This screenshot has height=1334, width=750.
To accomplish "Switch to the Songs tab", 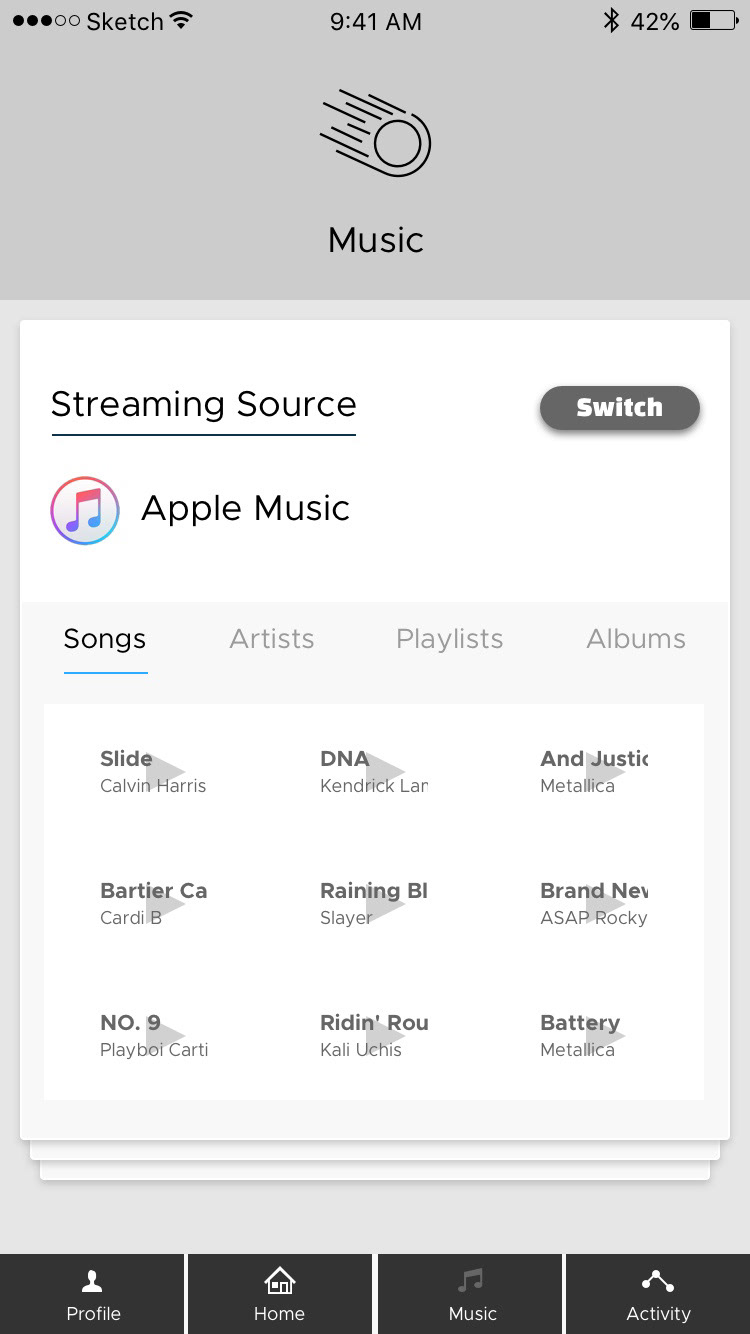I will (105, 639).
